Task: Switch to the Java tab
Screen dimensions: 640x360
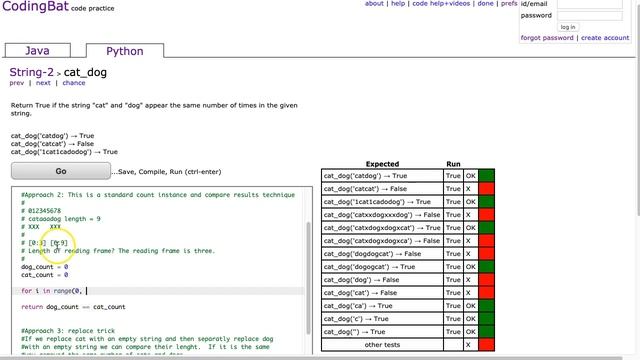Action: point(38,51)
